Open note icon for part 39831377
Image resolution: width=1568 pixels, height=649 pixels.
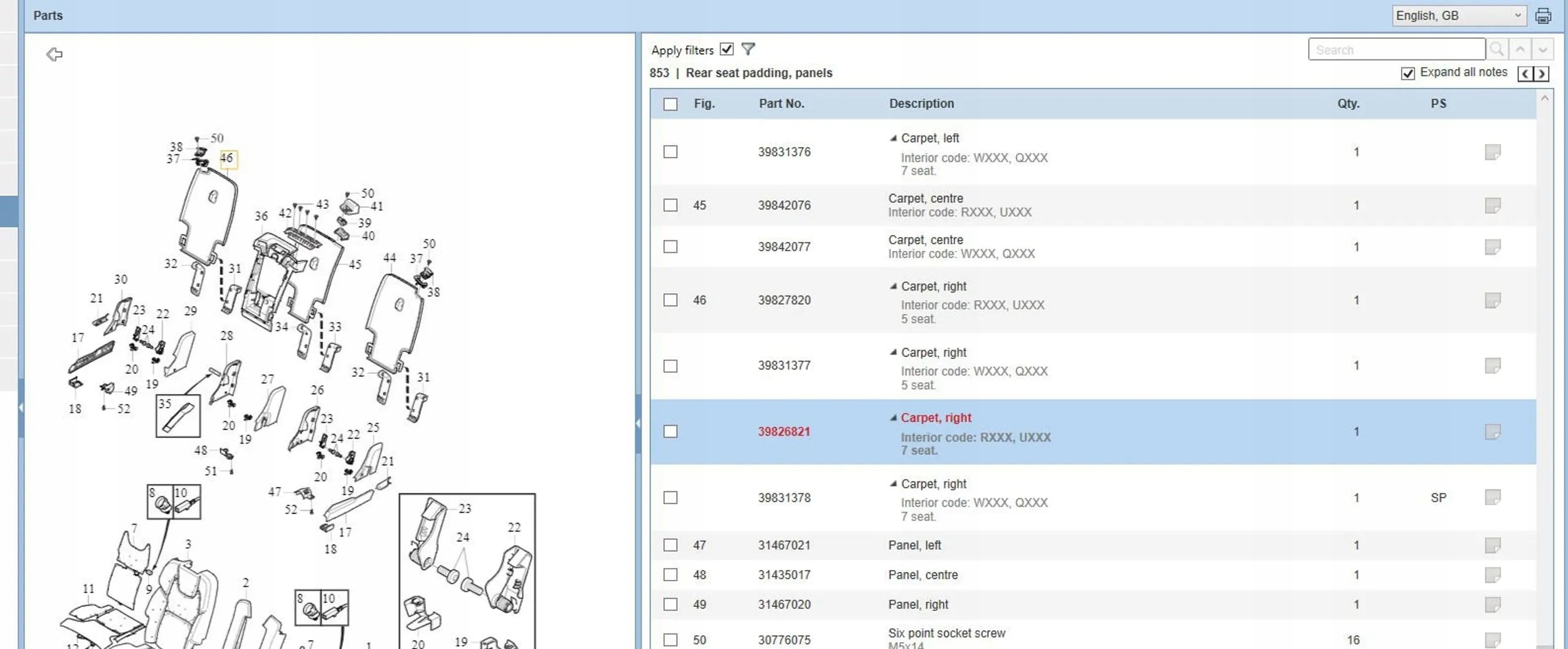point(1493,365)
